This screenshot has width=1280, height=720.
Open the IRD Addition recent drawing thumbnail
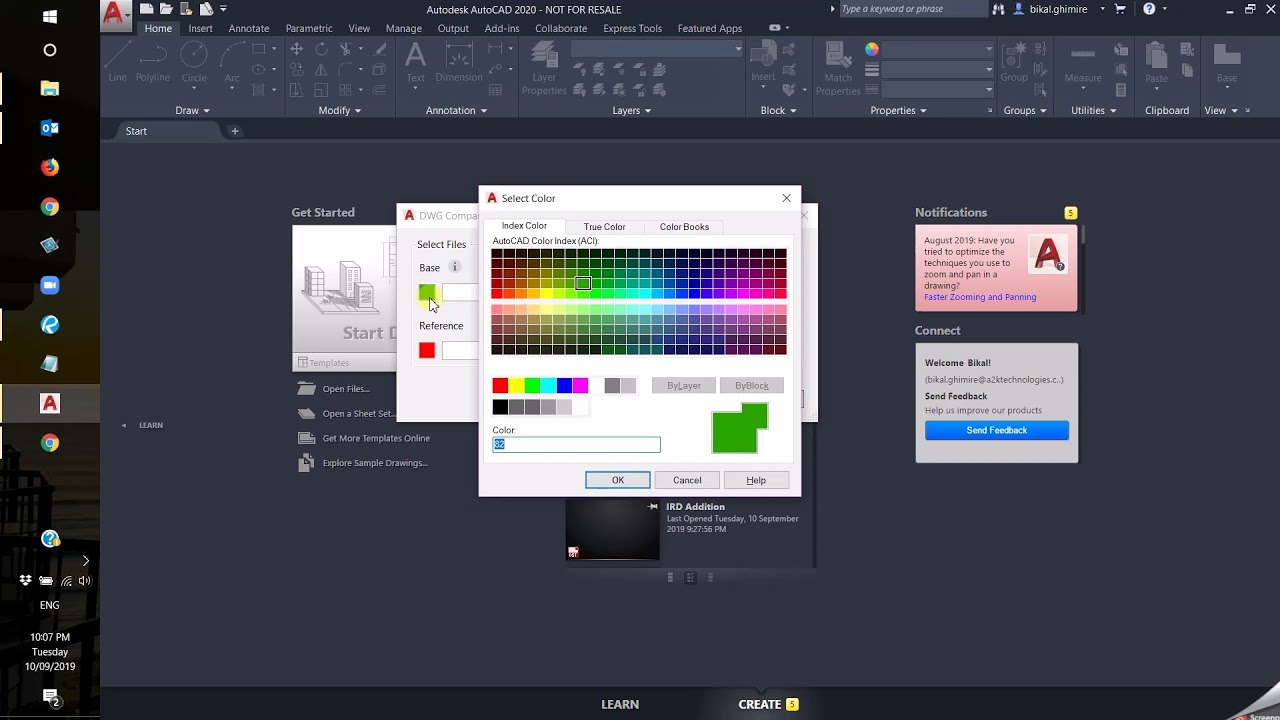(612, 530)
